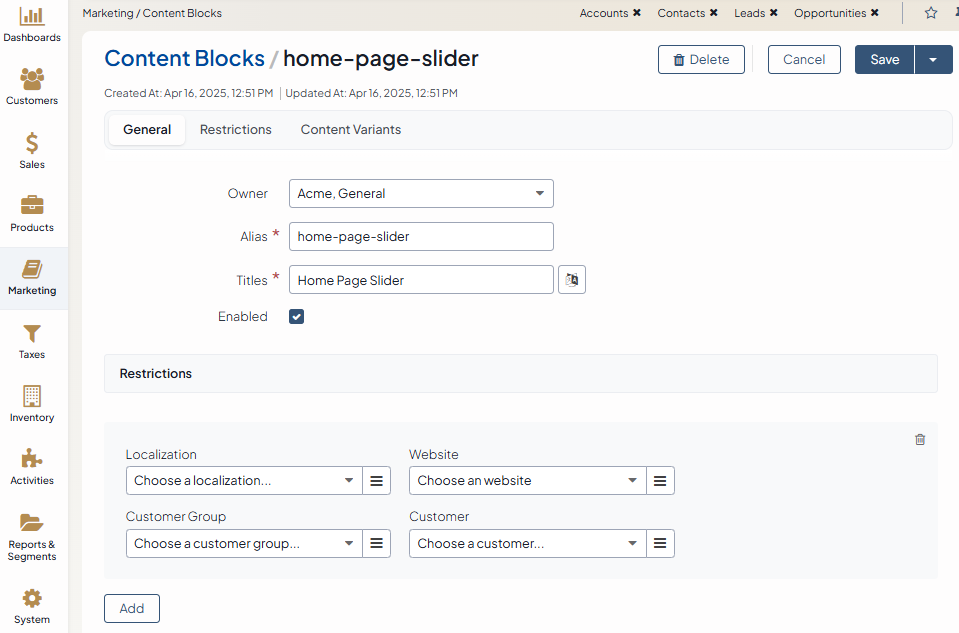This screenshot has height=633, width=959.
Task: Open the Dashboards sidebar menu
Action: coord(32,24)
